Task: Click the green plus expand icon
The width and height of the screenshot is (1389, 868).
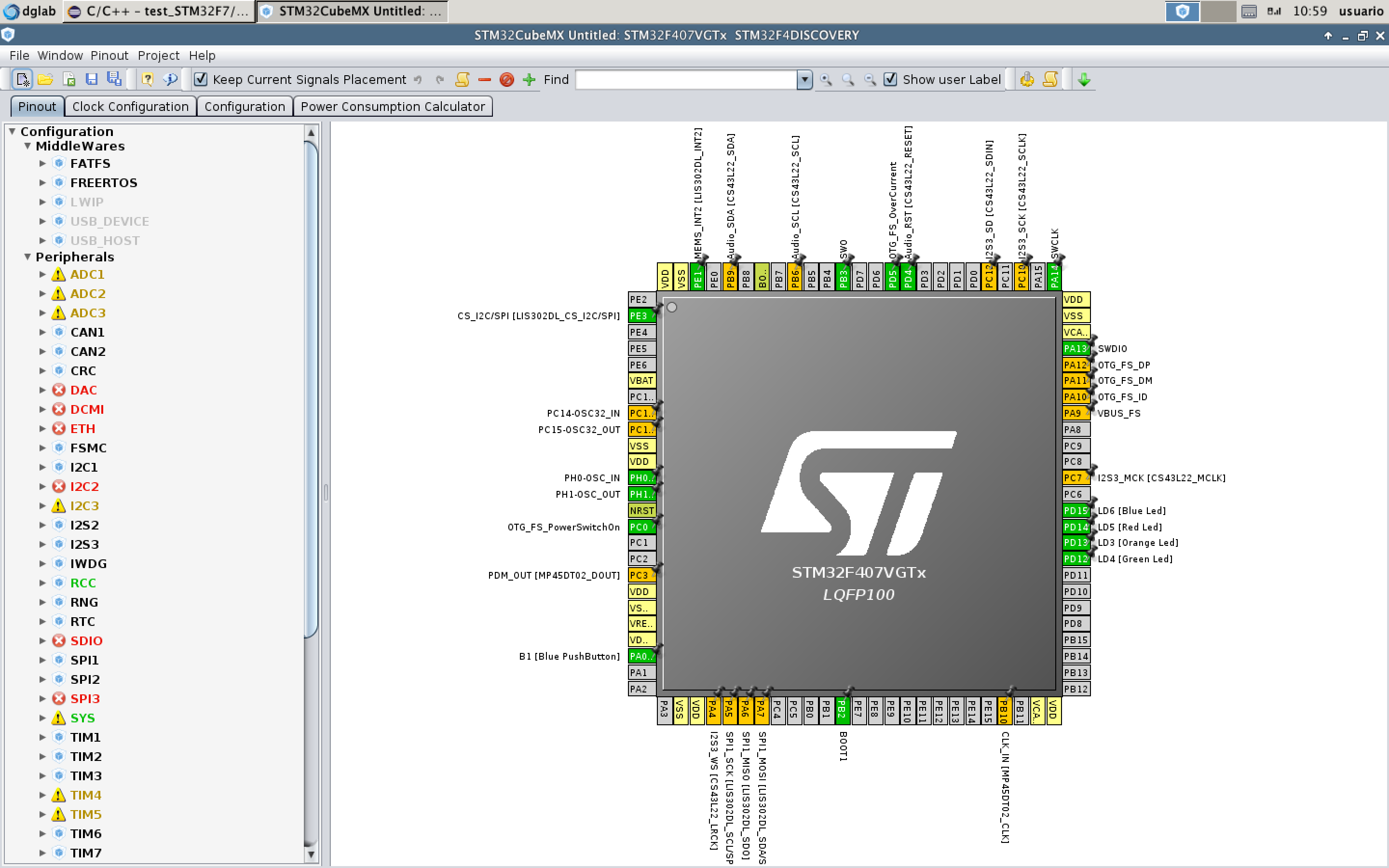Action: tap(529, 79)
